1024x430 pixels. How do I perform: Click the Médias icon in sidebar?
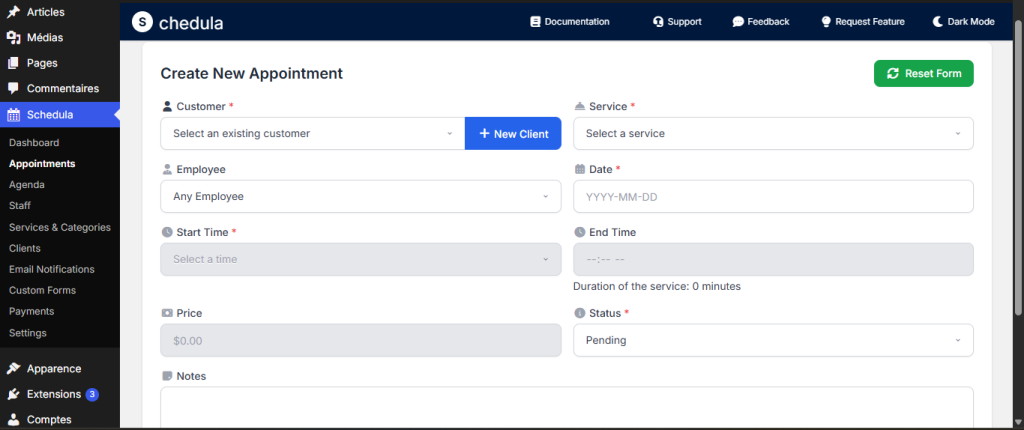click(x=13, y=38)
